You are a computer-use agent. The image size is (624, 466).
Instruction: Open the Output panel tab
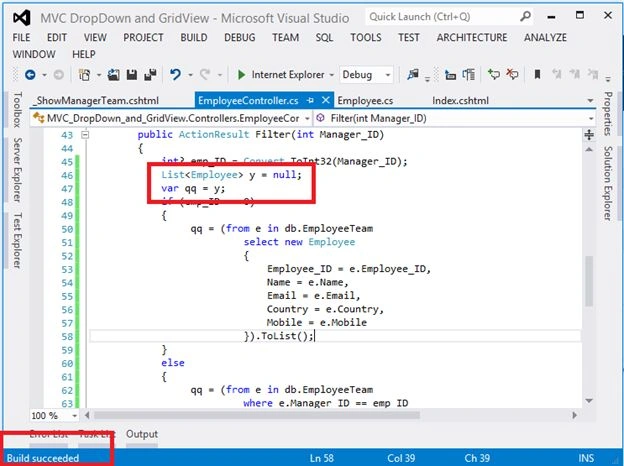[142, 434]
